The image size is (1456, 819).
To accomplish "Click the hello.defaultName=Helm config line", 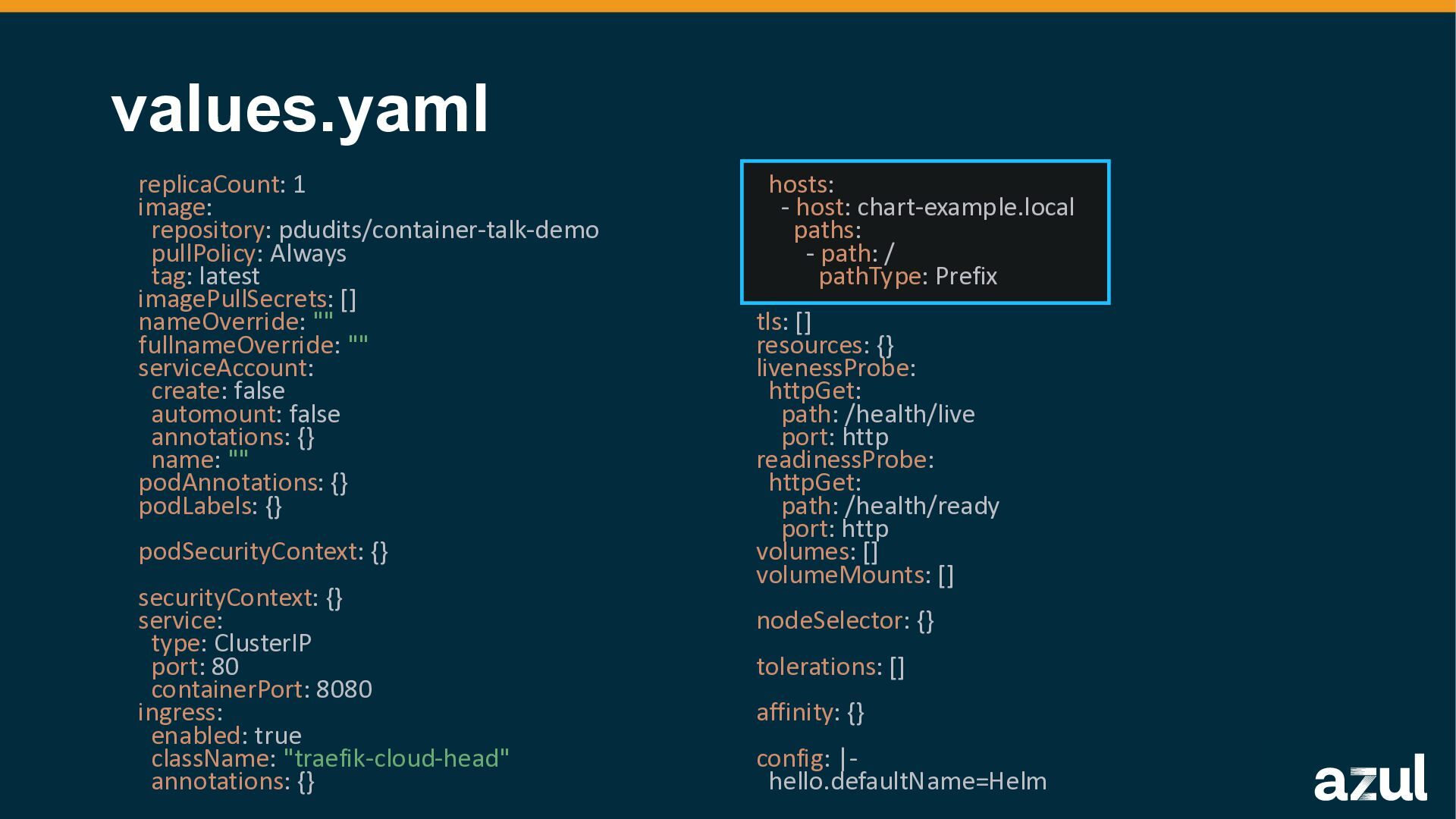I will pyautogui.click(x=907, y=781).
